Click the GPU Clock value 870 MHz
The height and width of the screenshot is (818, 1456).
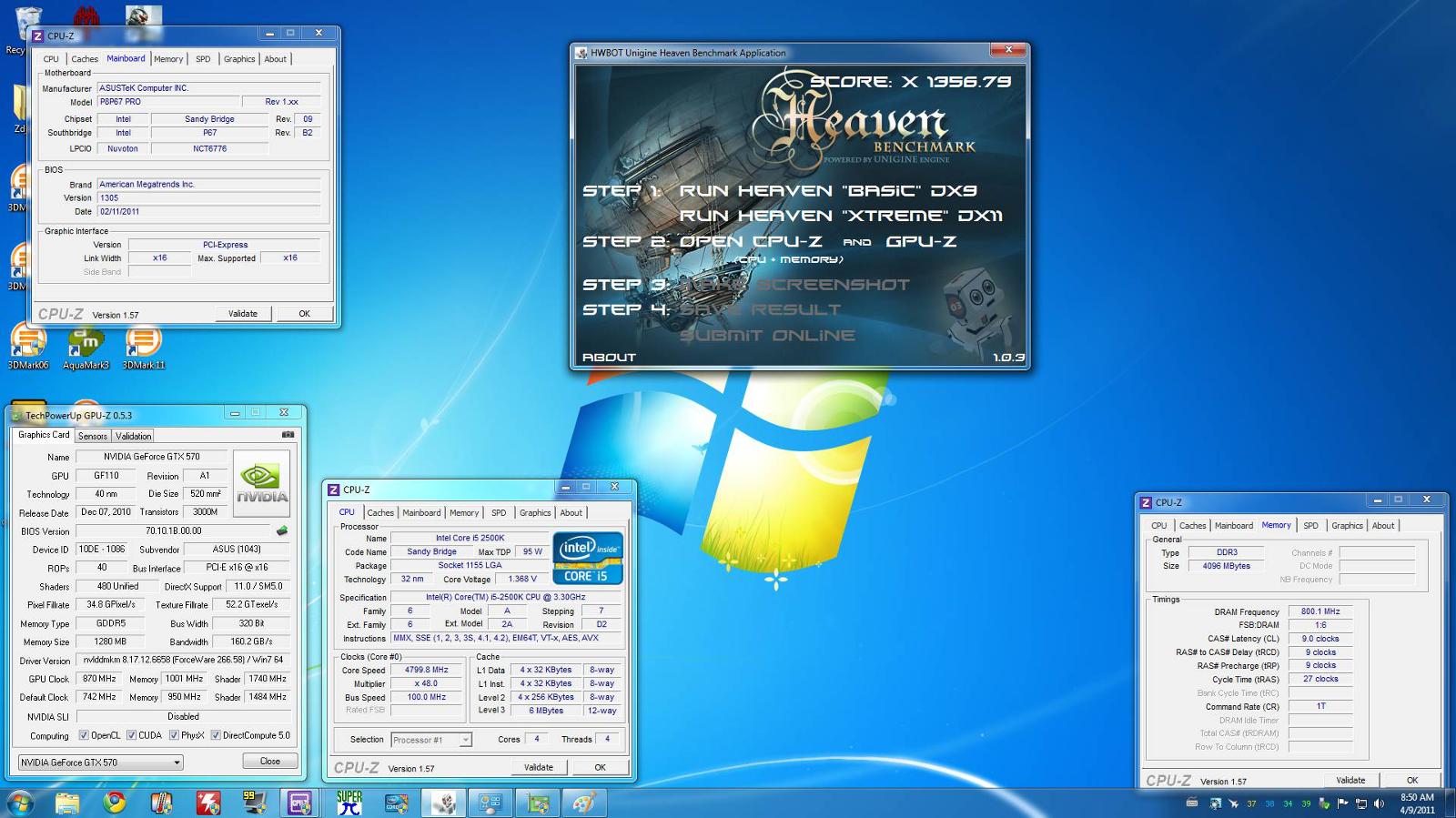coord(99,679)
